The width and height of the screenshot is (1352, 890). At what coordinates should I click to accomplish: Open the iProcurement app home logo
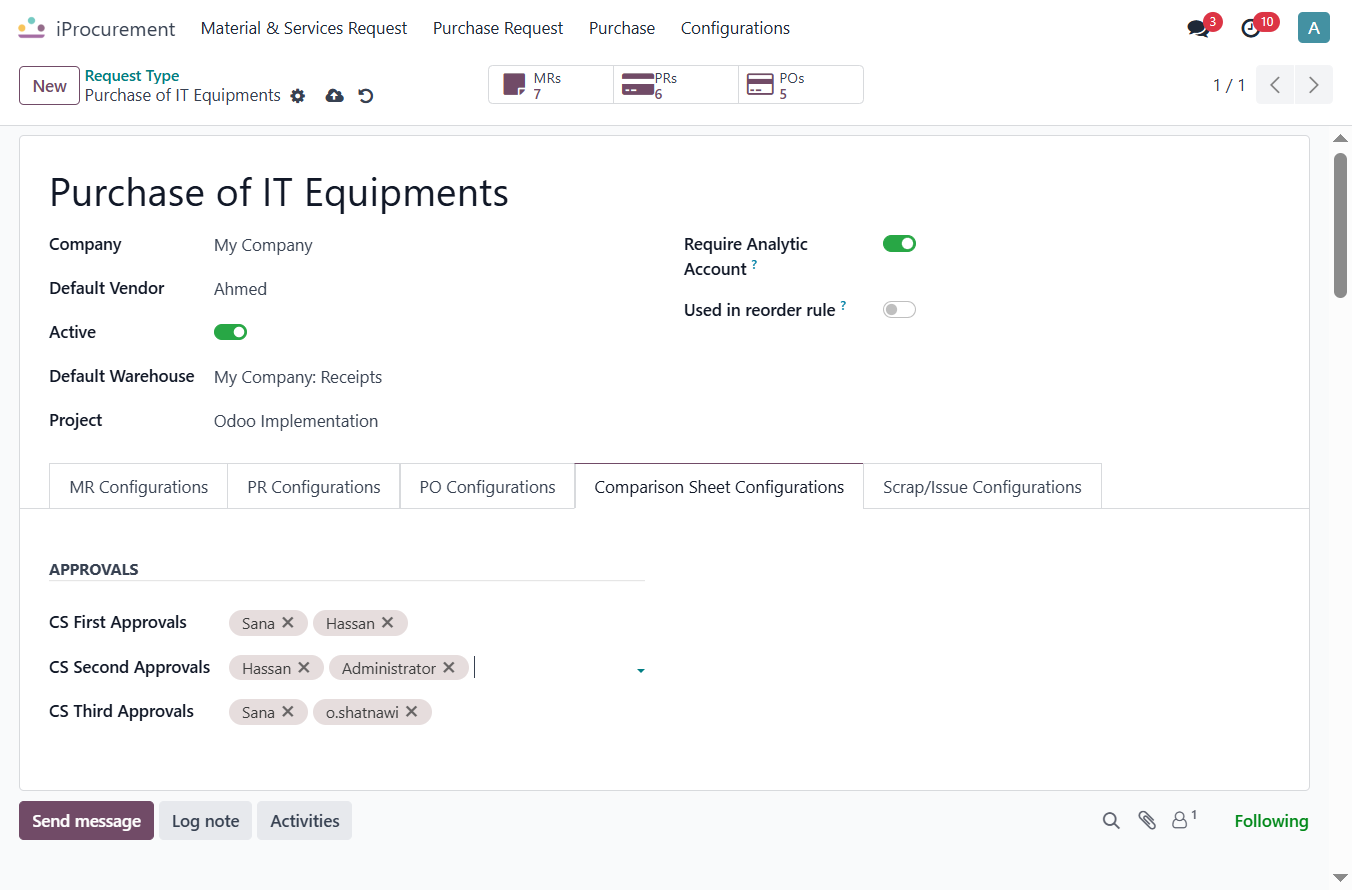(x=31, y=28)
